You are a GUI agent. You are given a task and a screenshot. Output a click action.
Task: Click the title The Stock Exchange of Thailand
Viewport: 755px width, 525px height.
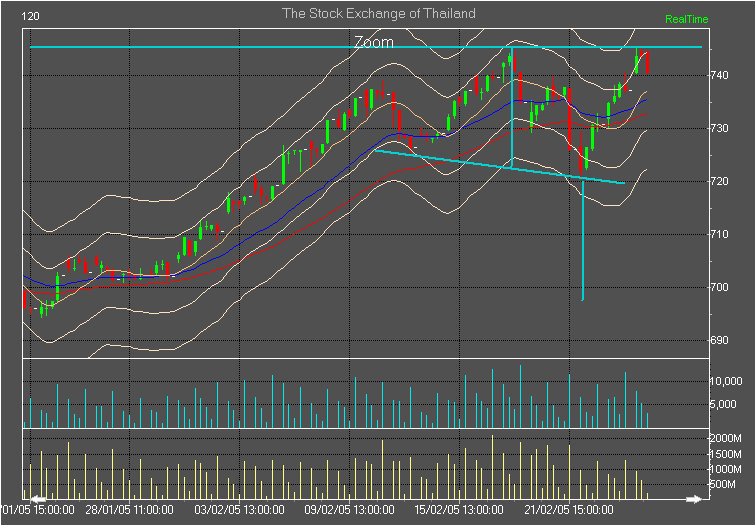(379, 13)
